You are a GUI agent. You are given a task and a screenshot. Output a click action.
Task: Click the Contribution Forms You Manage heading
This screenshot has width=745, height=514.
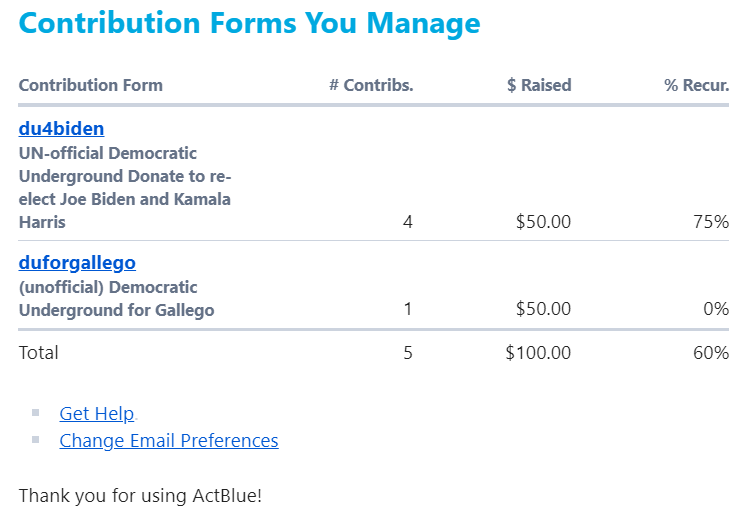249,23
